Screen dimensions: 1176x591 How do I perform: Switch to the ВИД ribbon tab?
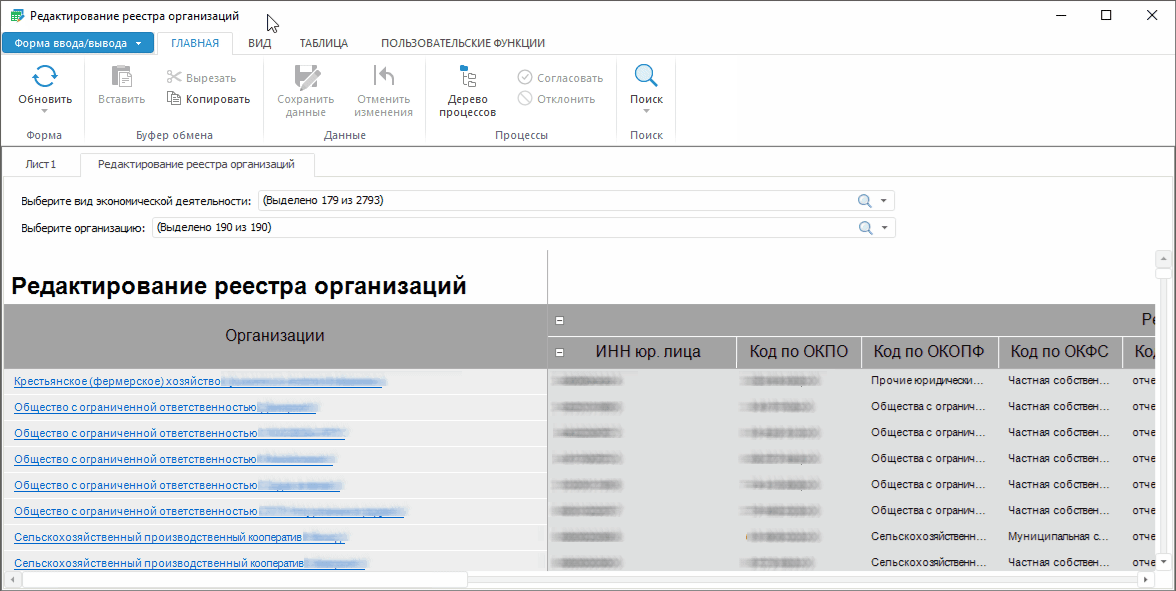[x=259, y=43]
